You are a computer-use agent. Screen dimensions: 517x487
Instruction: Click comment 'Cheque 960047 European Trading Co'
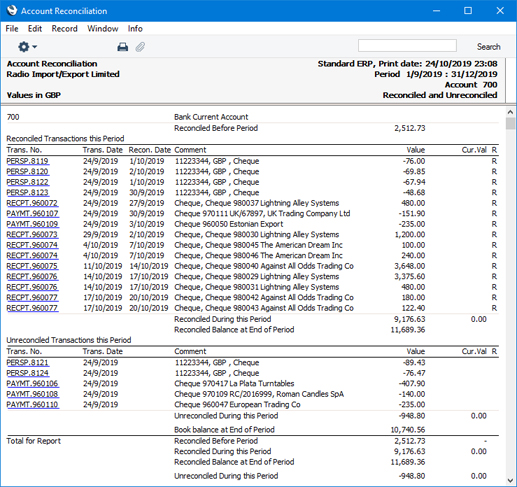[237, 405]
